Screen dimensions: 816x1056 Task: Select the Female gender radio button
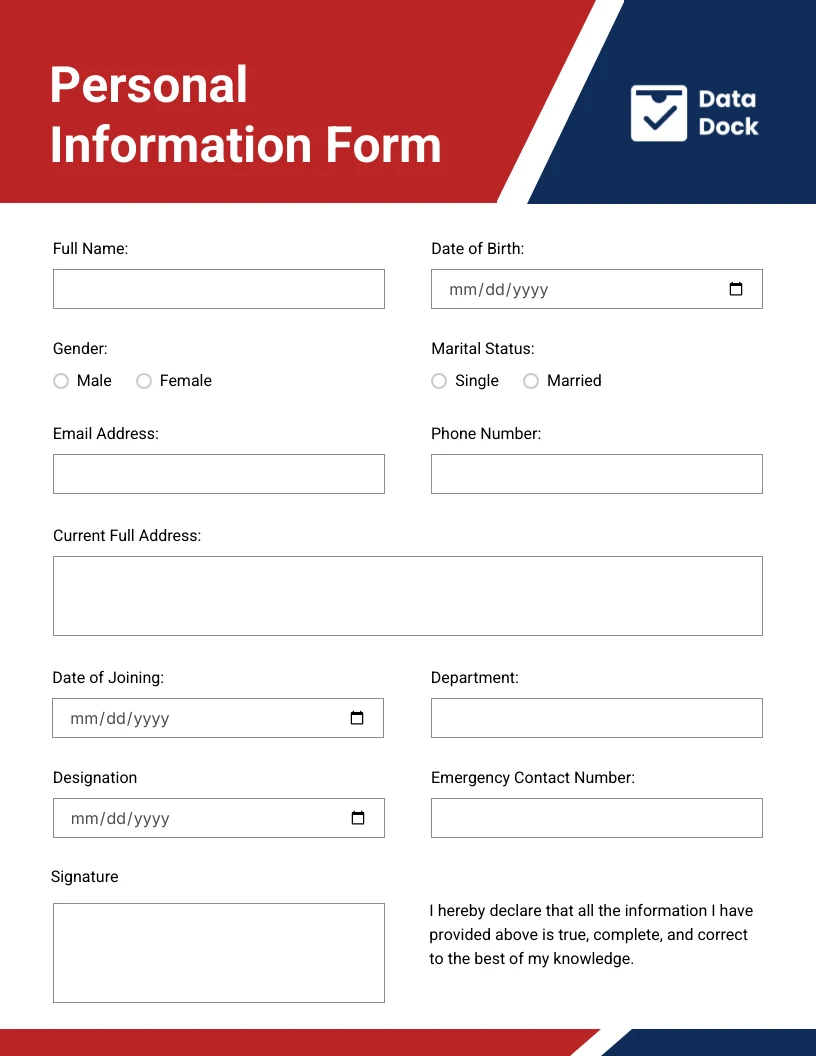tap(144, 381)
